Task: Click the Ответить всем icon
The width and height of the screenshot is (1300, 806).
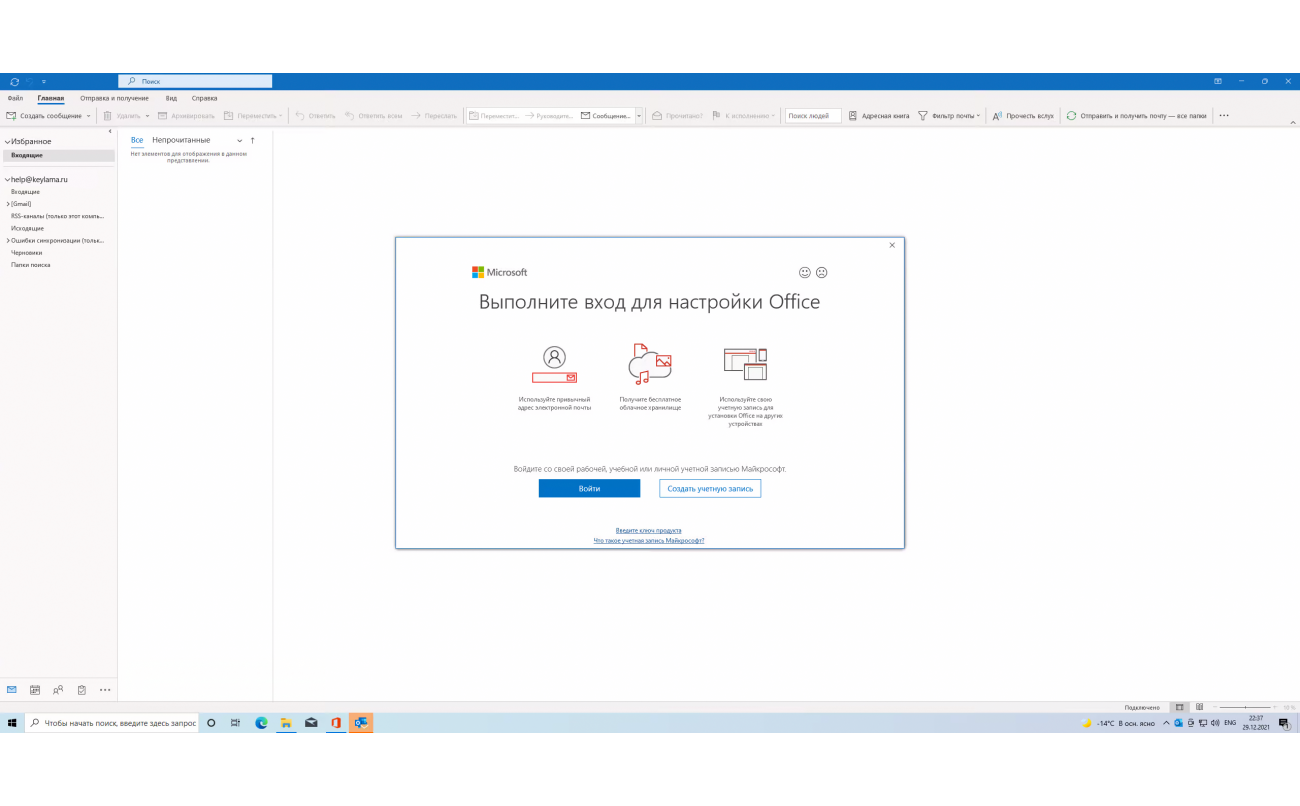Action: 350,116
